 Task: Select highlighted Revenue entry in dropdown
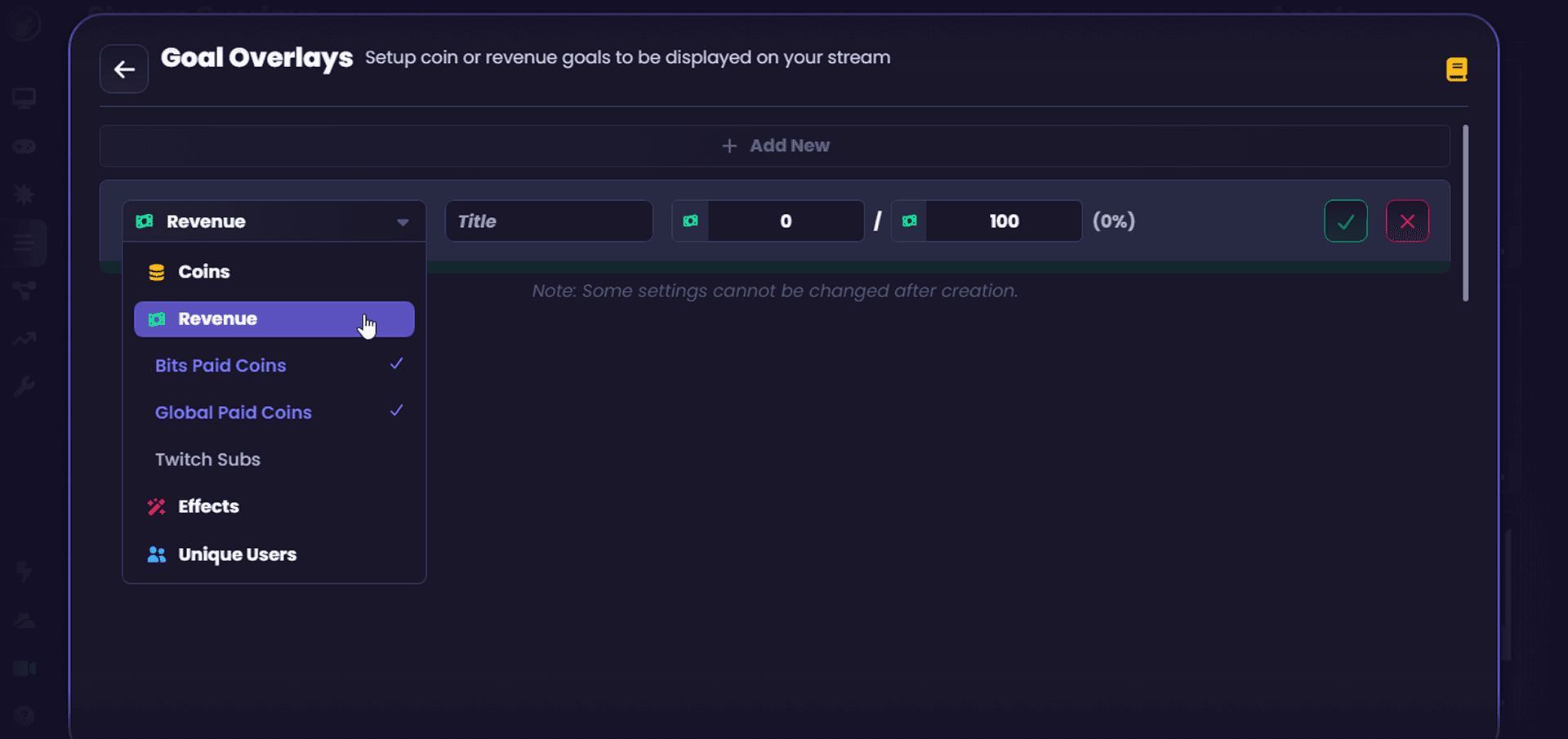(x=274, y=319)
